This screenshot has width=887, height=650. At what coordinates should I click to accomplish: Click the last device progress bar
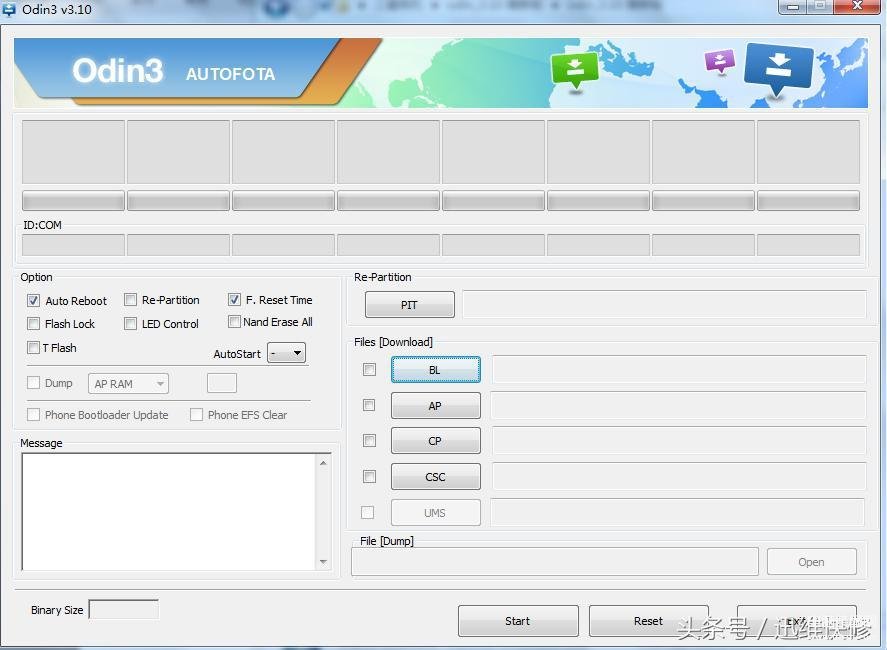pos(808,200)
